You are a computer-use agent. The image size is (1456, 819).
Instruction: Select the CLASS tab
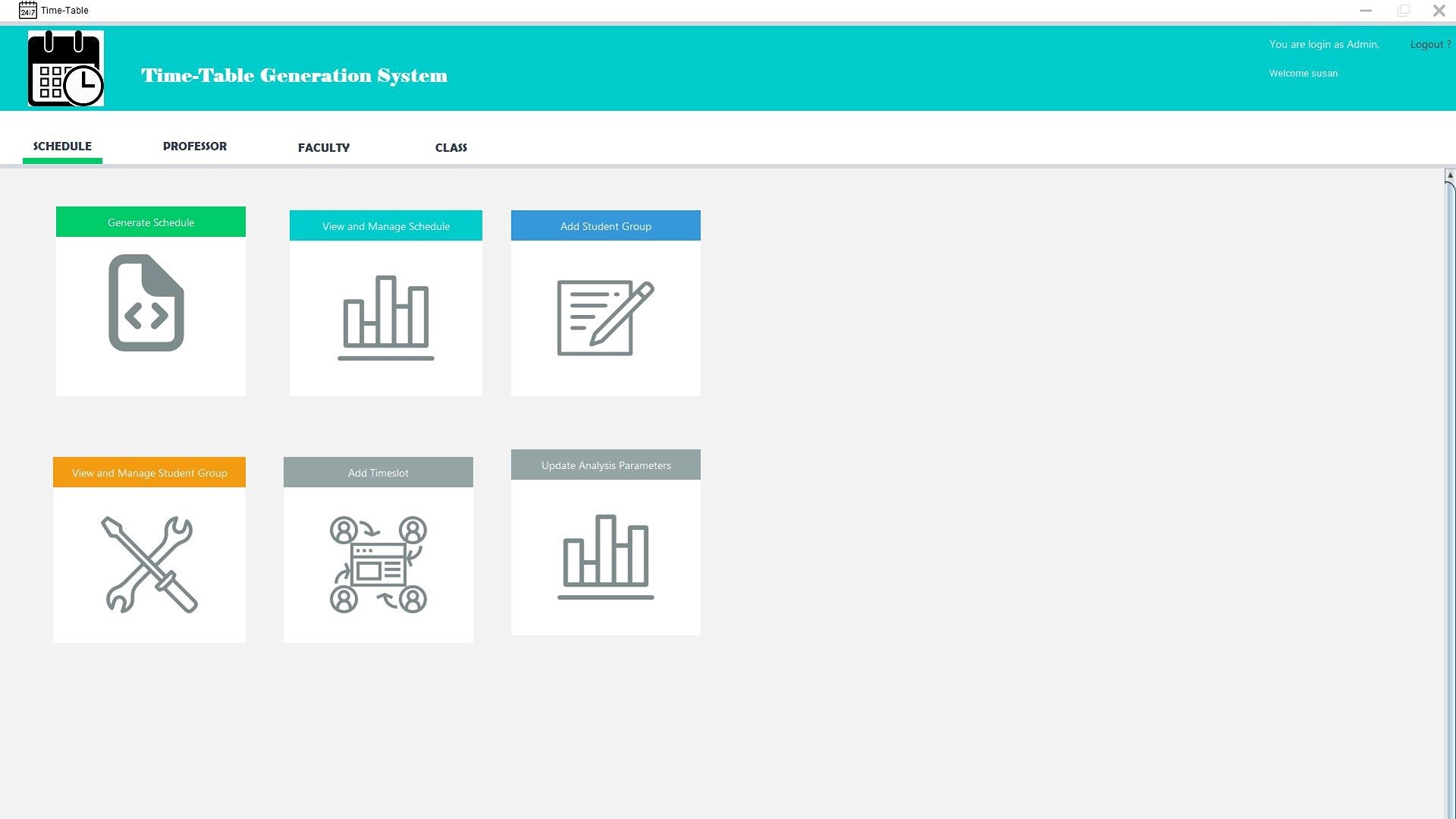pos(451,148)
